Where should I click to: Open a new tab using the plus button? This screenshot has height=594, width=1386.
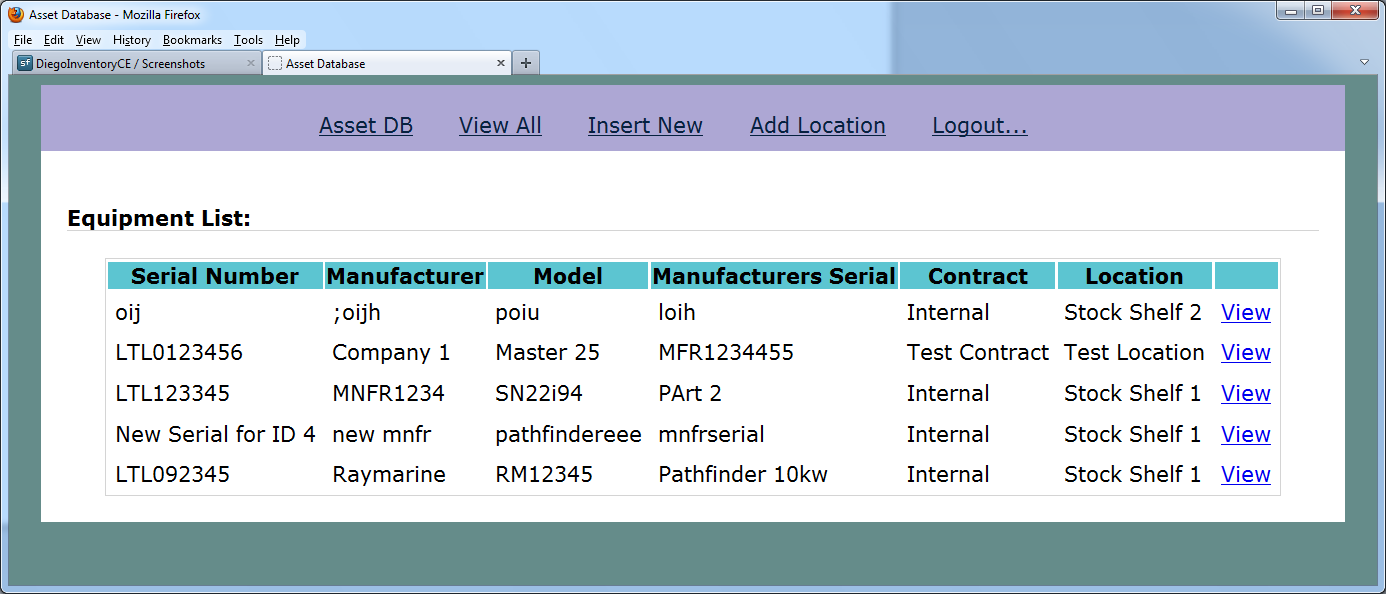[526, 61]
